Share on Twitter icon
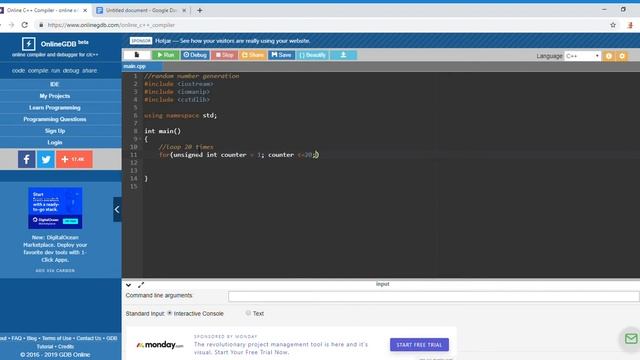 [46, 159]
